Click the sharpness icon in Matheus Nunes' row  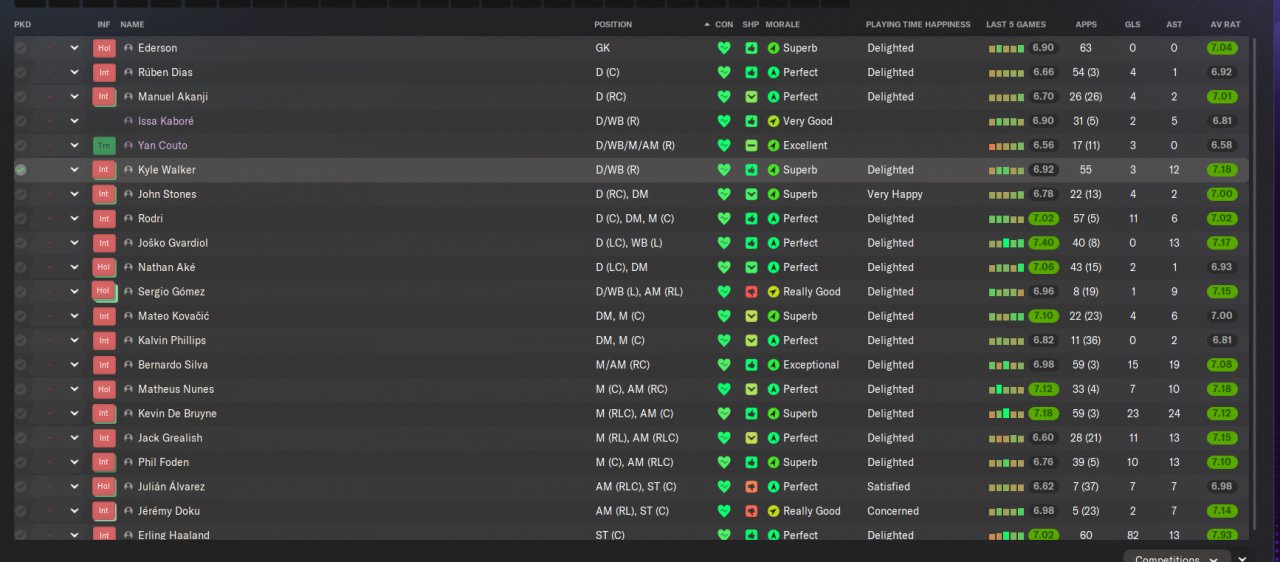[x=751, y=389]
